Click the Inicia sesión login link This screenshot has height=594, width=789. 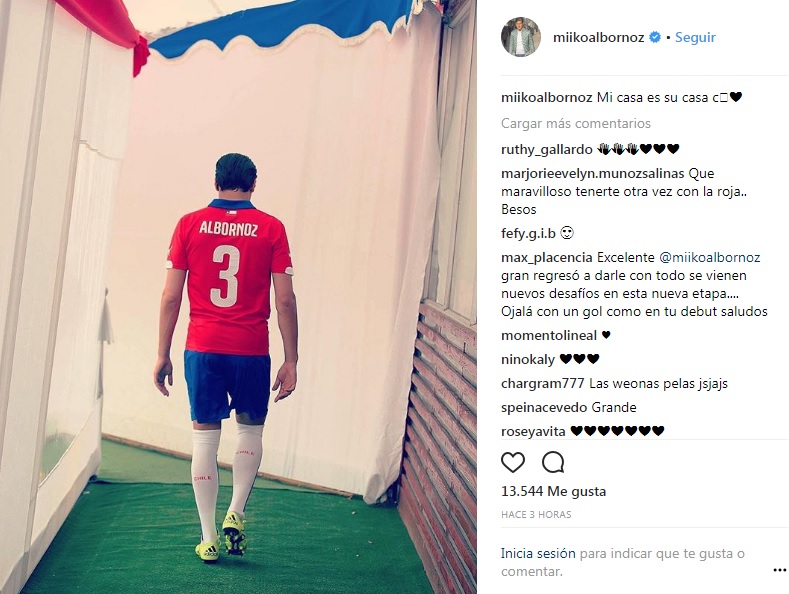(538, 553)
